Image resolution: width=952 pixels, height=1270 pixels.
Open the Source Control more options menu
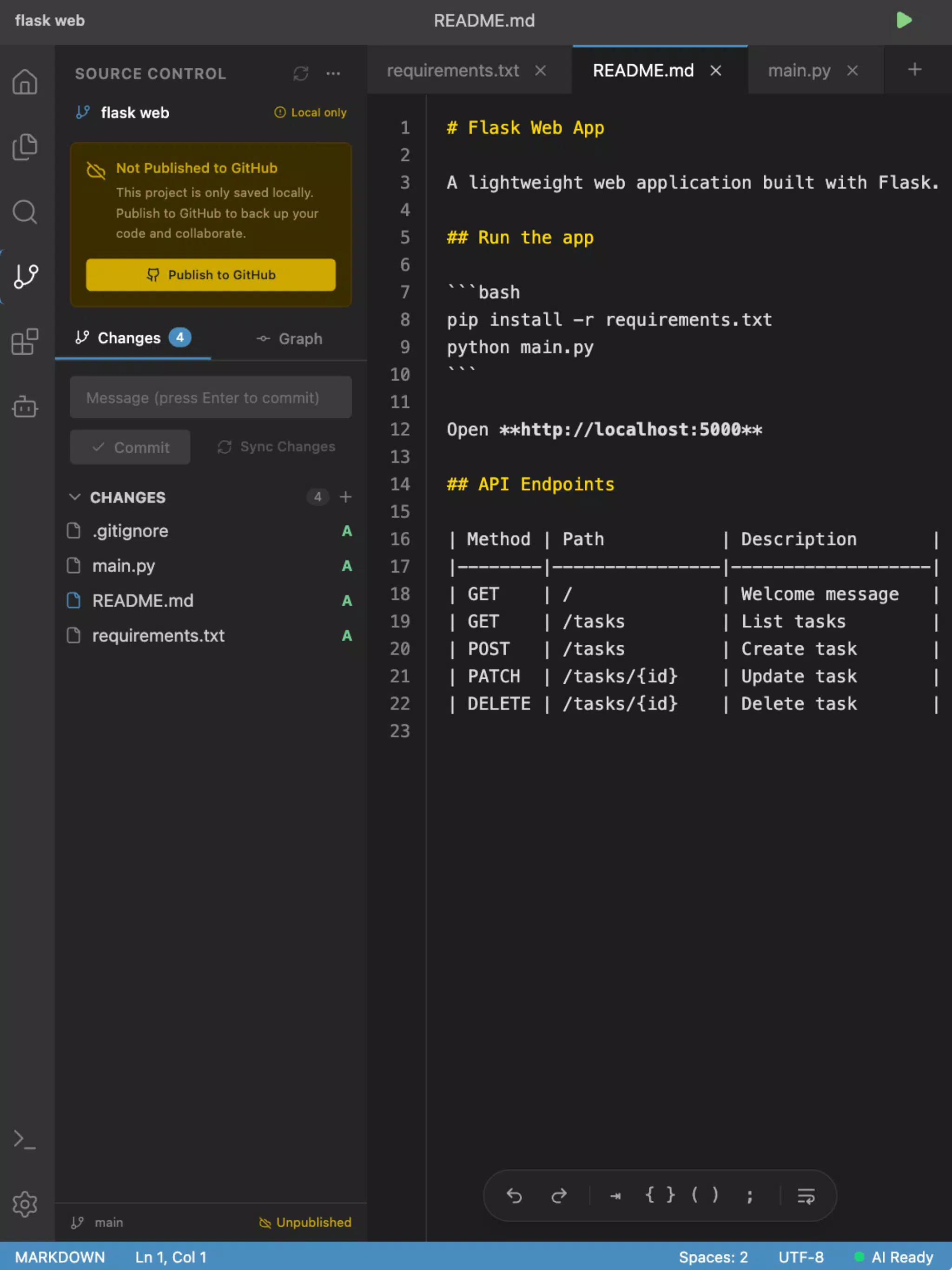point(333,73)
